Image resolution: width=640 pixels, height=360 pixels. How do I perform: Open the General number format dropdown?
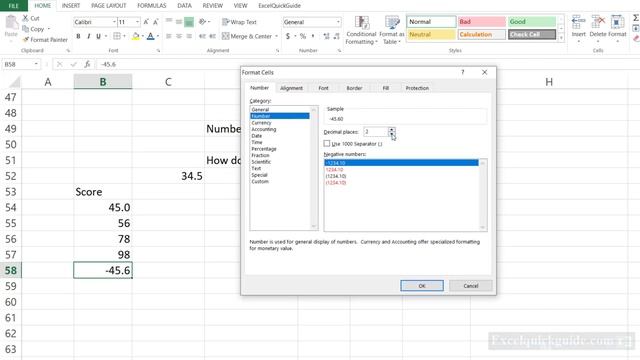coord(338,22)
